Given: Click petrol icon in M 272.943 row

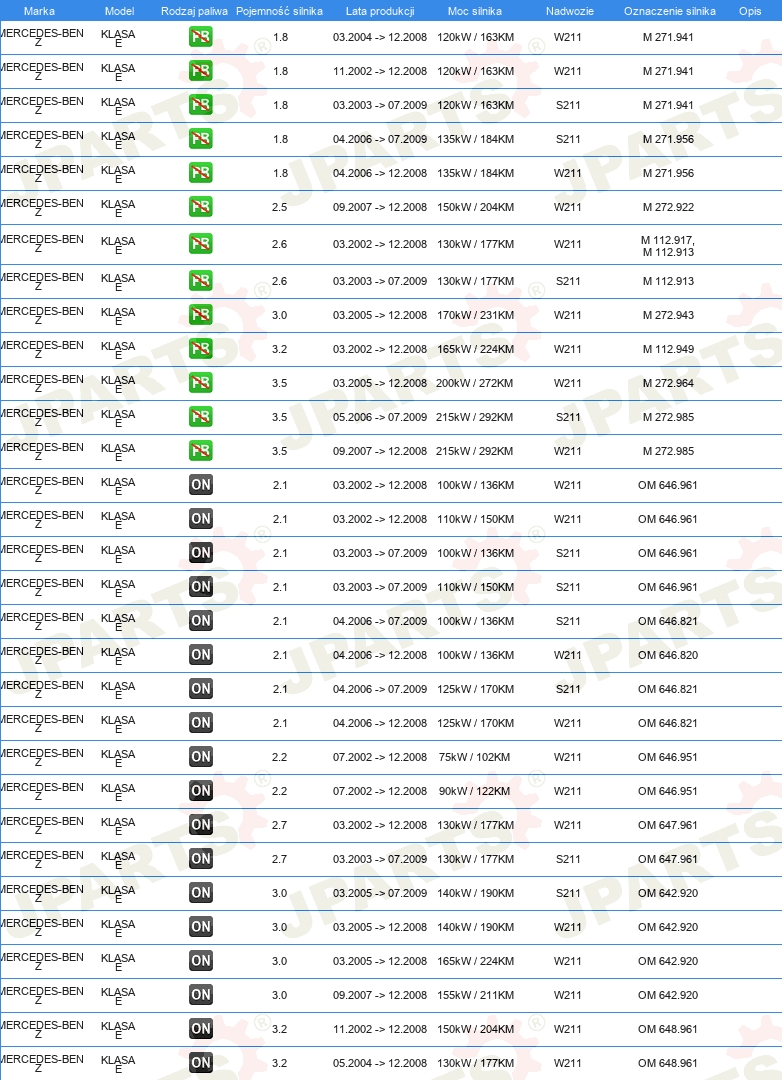Looking at the screenshot, I should click(x=200, y=315).
